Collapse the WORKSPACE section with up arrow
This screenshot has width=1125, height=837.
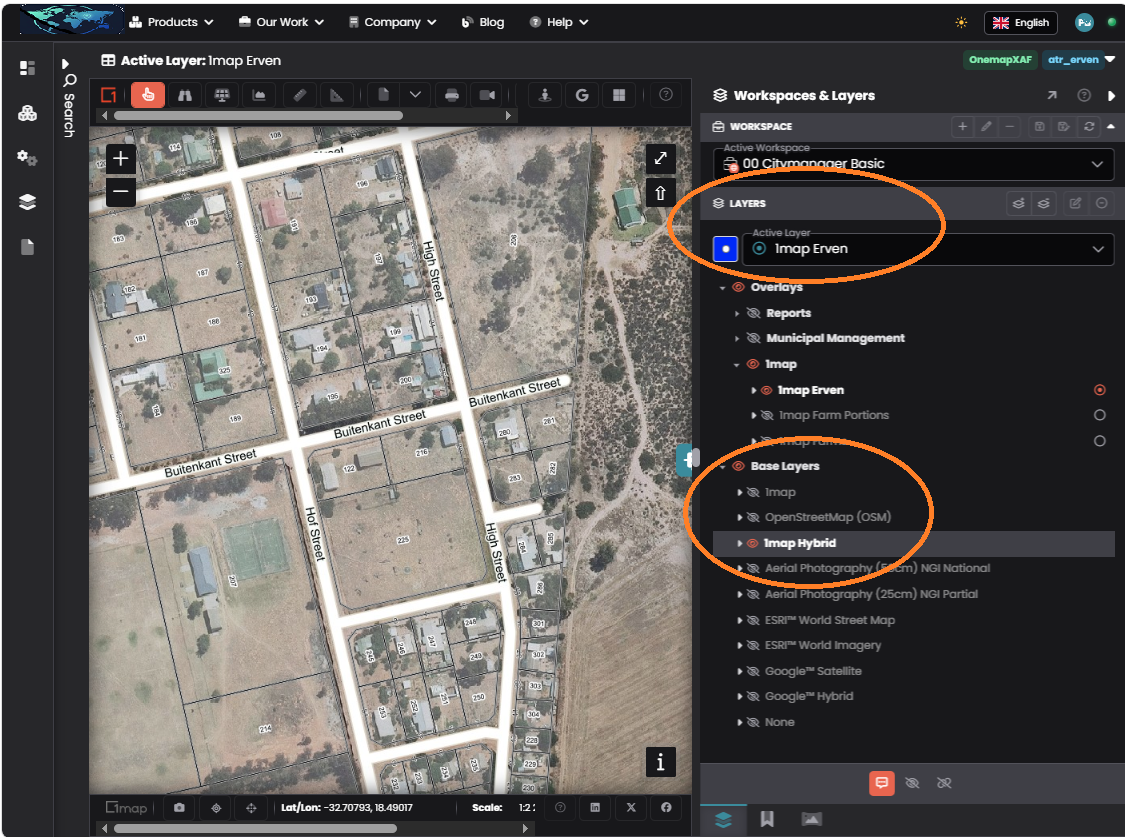[x=1111, y=126]
